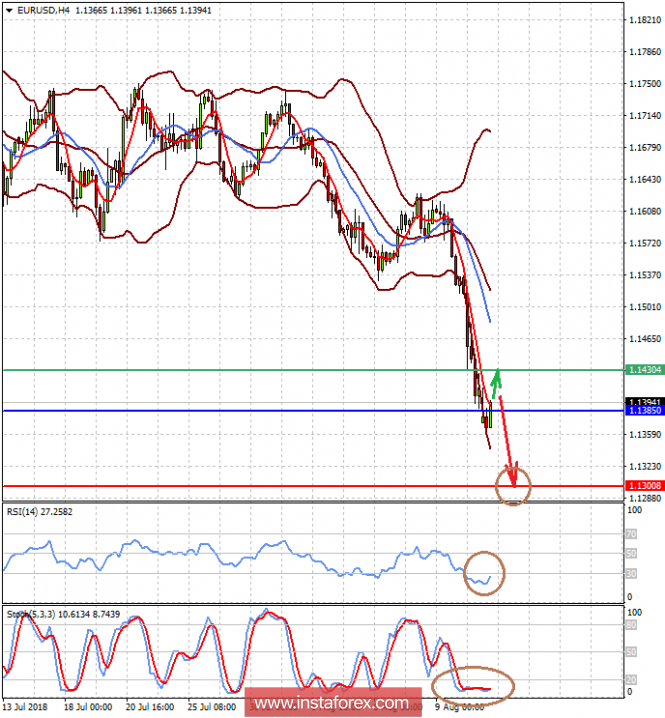Click the 20 Jul 16:00 time marker
Viewport: 665px width, 718px height.
[150, 707]
